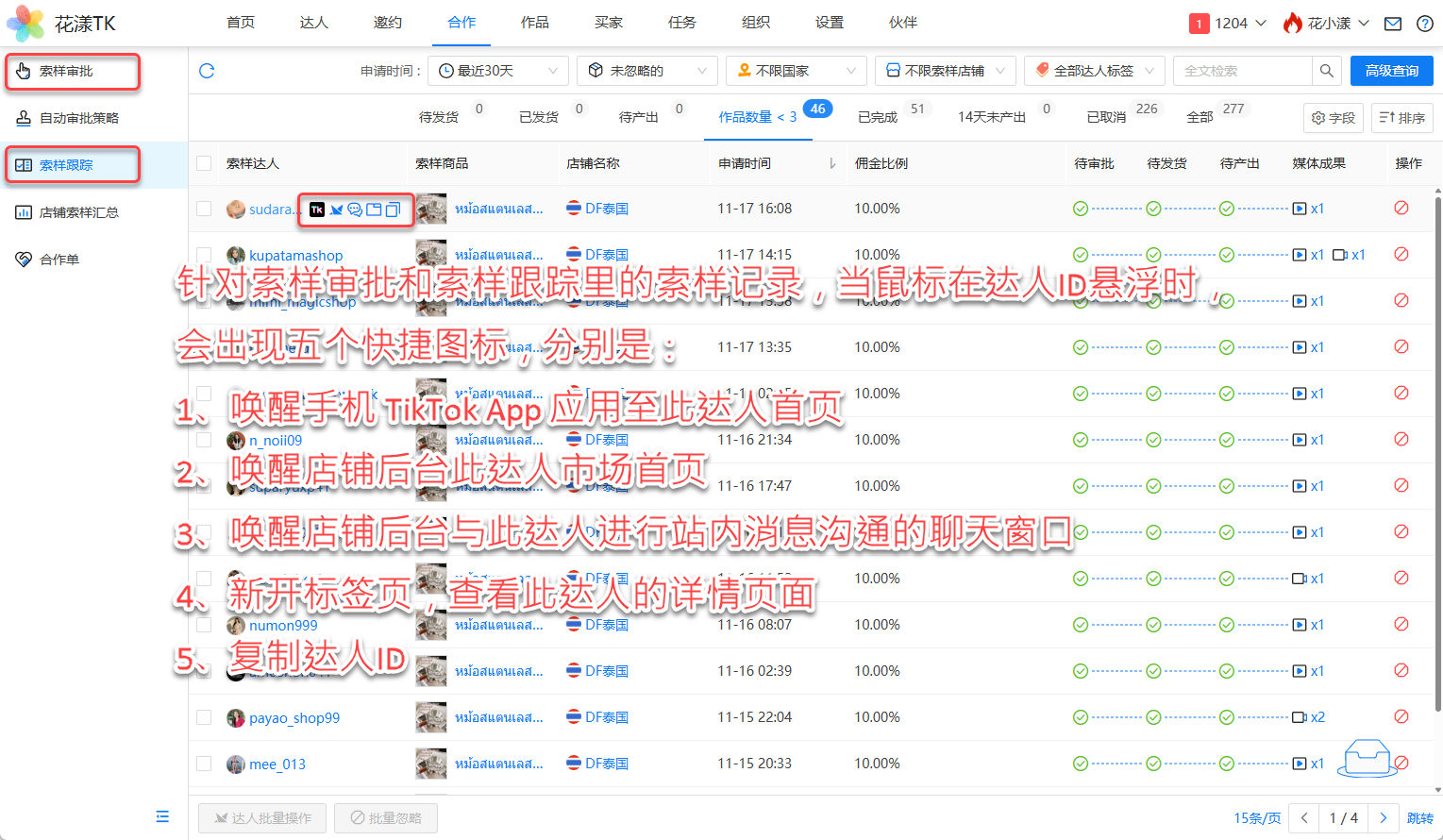Image resolution: width=1443 pixels, height=840 pixels.
Task: Click the search magnifier icon
Action: (x=1326, y=71)
